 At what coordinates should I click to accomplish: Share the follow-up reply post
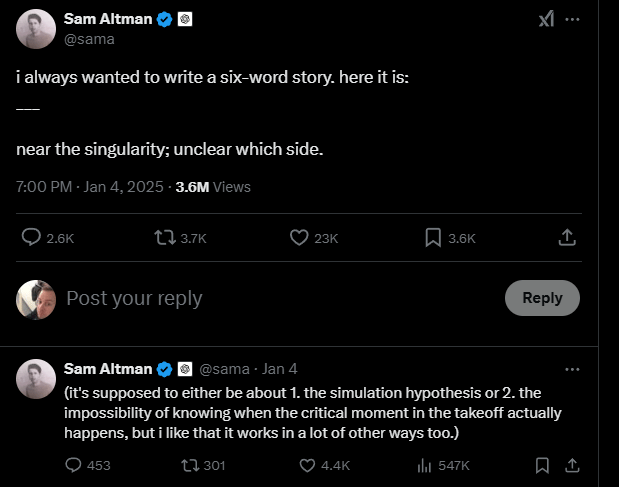coord(573,465)
